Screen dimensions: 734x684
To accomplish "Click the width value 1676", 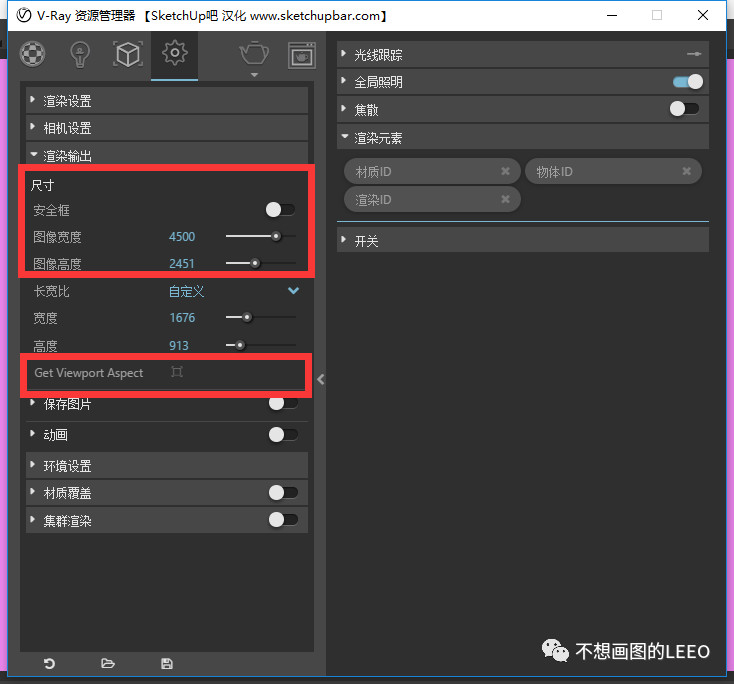I will 182,318.
